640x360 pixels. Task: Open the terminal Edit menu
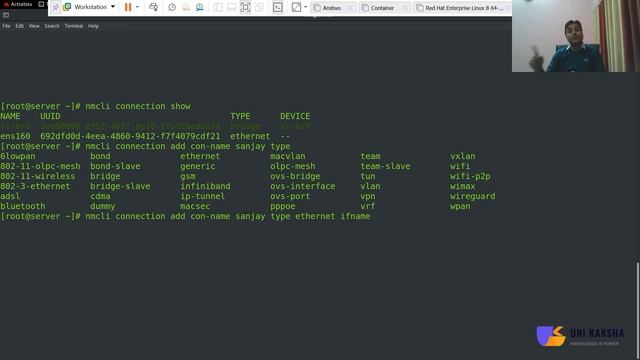click(20, 26)
